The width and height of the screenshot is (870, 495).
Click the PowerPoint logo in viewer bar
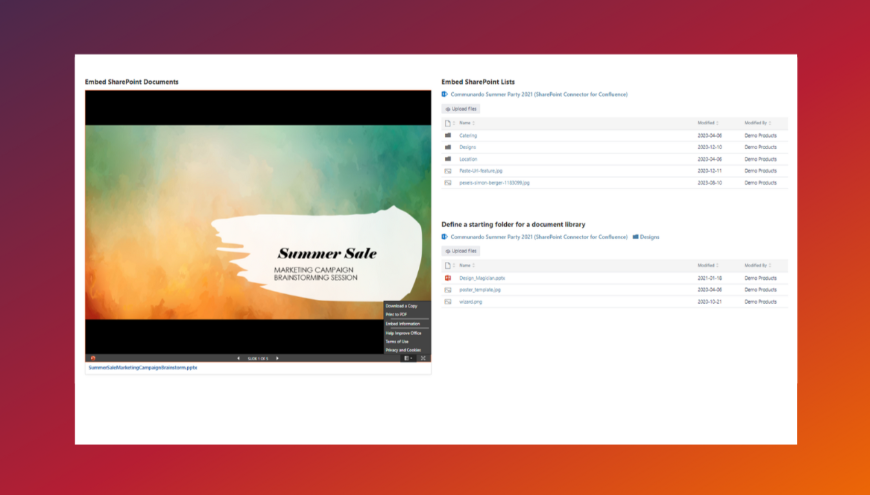(x=93, y=358)
